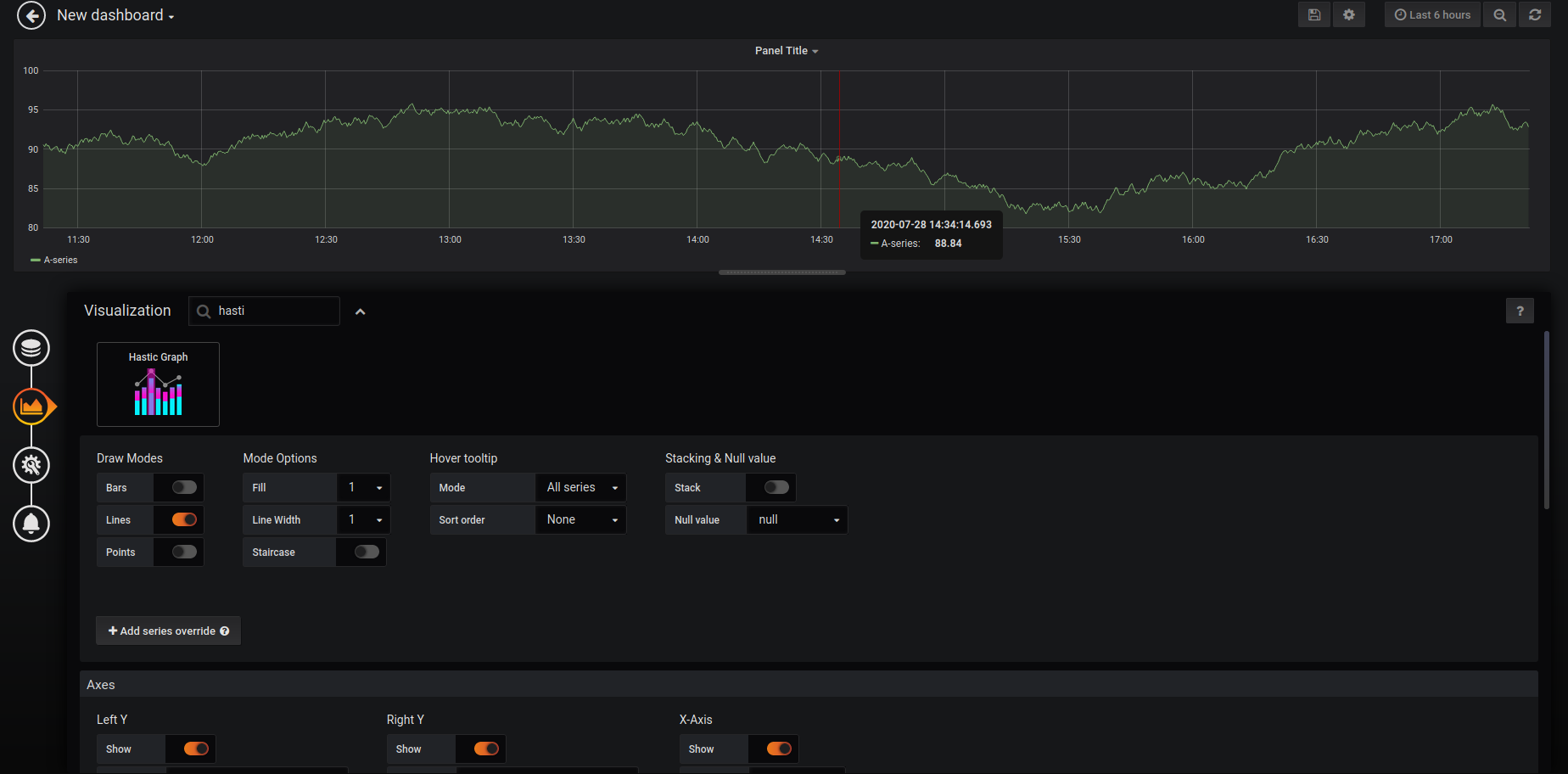Open dashboard settings gear icon

coord(1348,15)
